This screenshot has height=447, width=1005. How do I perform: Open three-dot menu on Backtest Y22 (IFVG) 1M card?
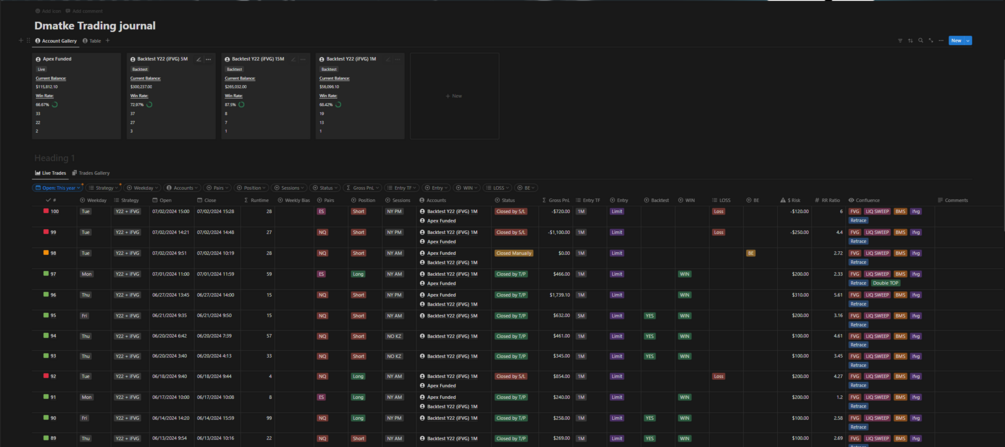click(x=397, y=59)
